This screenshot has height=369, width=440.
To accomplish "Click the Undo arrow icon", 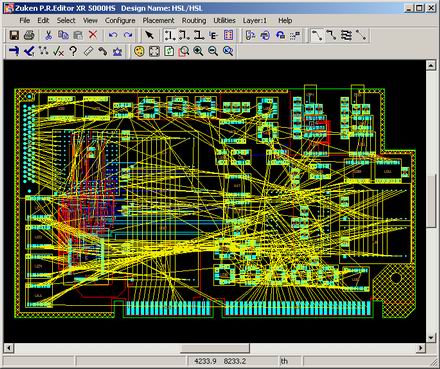I will [113, 35].
